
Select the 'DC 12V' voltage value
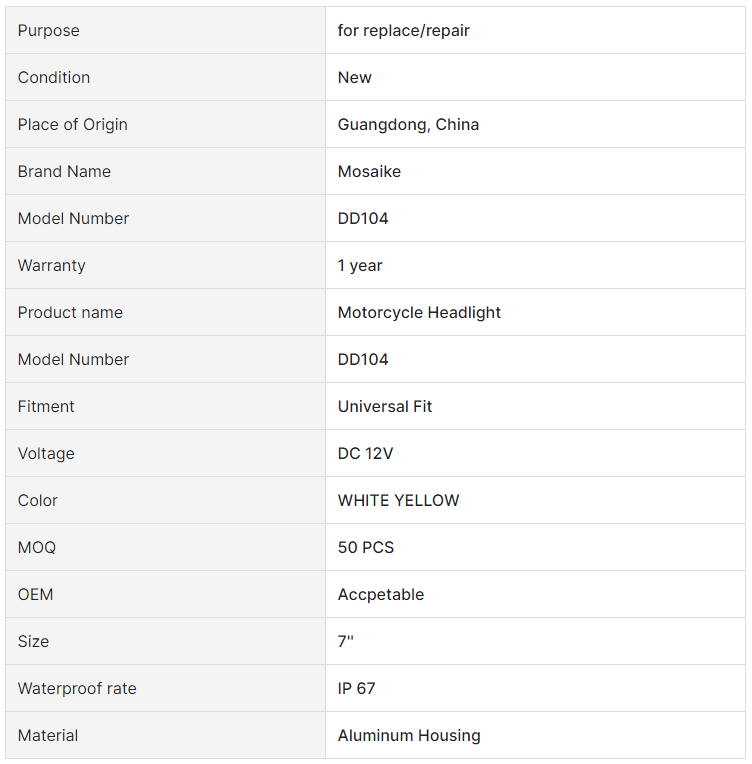(x=365, y=454)
